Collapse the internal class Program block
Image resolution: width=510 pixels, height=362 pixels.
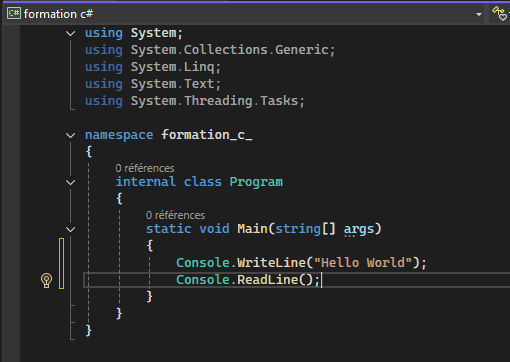pyautogui.click(x=70, y=182)
